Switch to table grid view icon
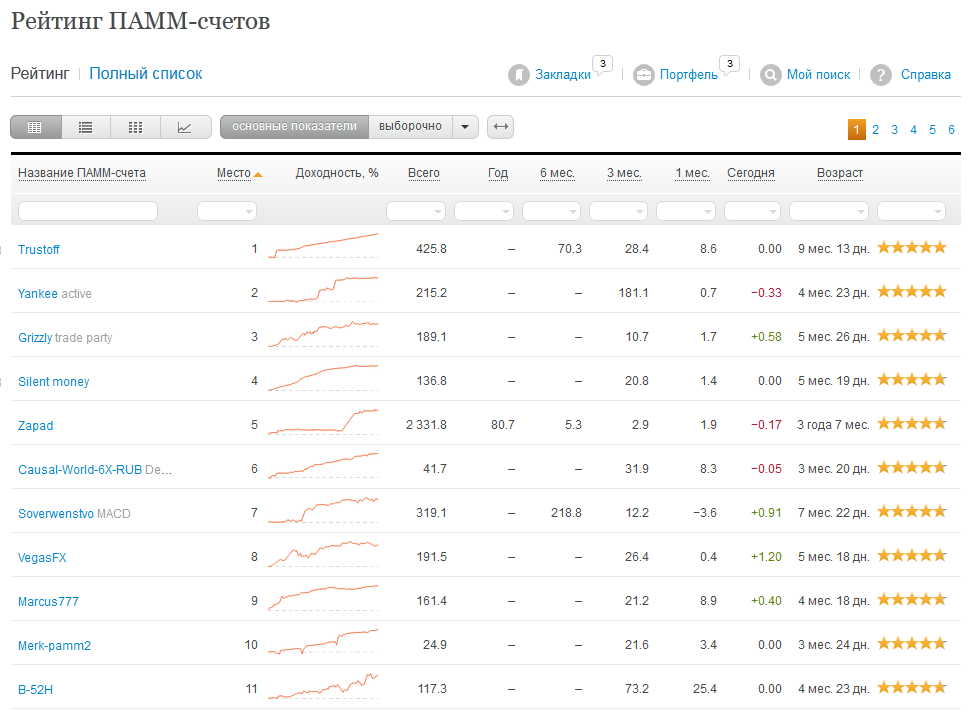The image size is (967, 711). pyautogui.click(x=35, y=127)
